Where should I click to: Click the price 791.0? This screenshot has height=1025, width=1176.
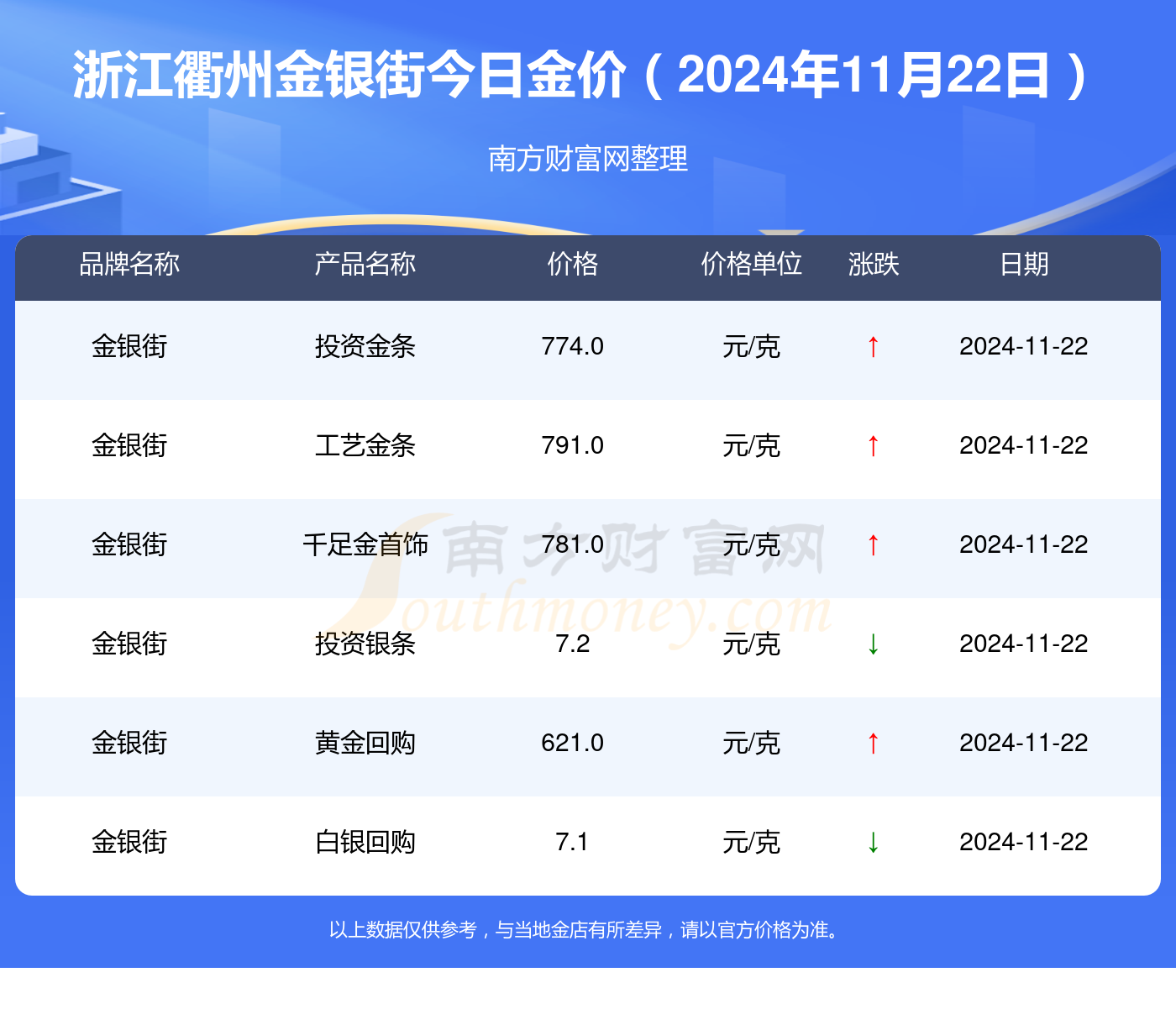tap(572, 445)
